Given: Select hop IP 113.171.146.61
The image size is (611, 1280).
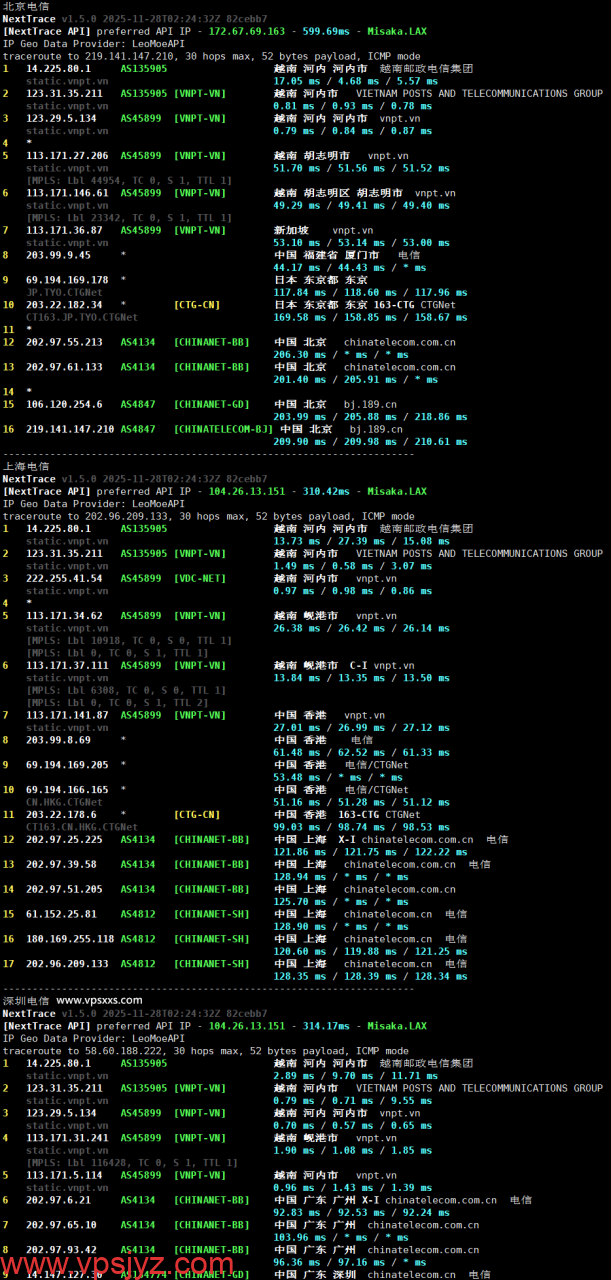Looking at the screenshot, I should click(67, 193).
